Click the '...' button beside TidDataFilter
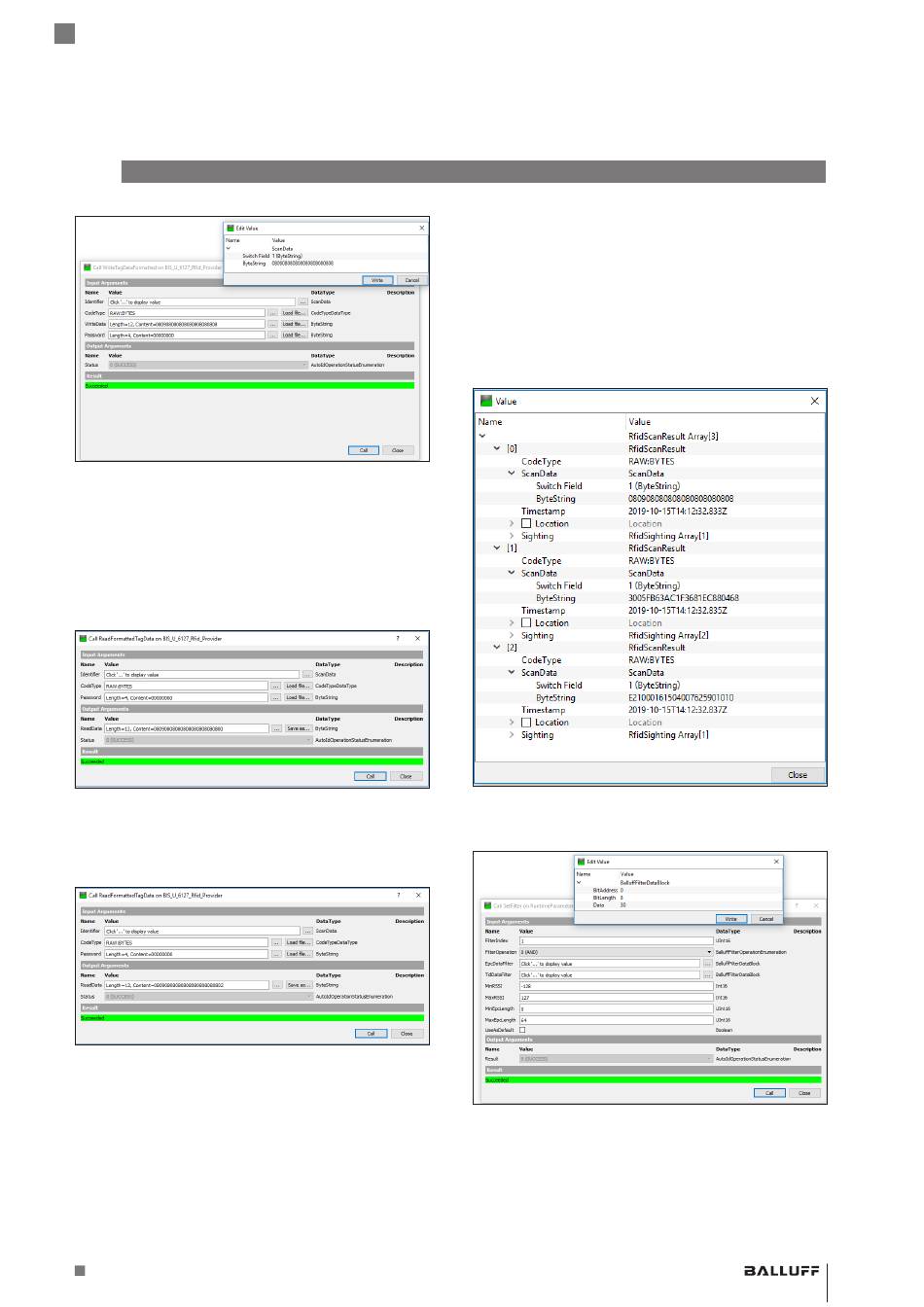 (x=707, y=974)
